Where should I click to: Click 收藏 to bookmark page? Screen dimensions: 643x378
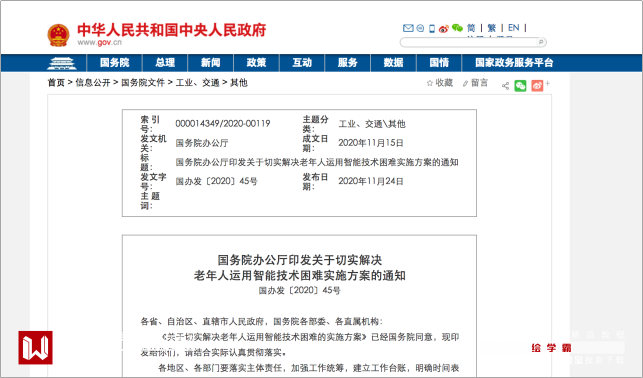pyautogui.click(x=440, y=83)
